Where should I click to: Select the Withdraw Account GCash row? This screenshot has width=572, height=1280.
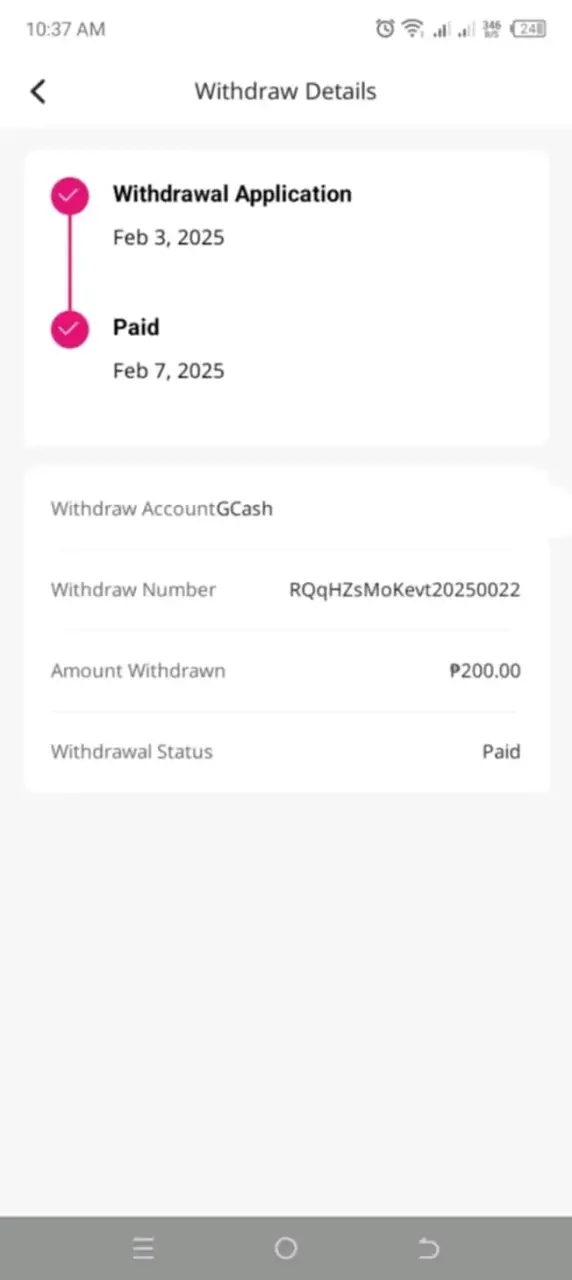tap(286, 509)
